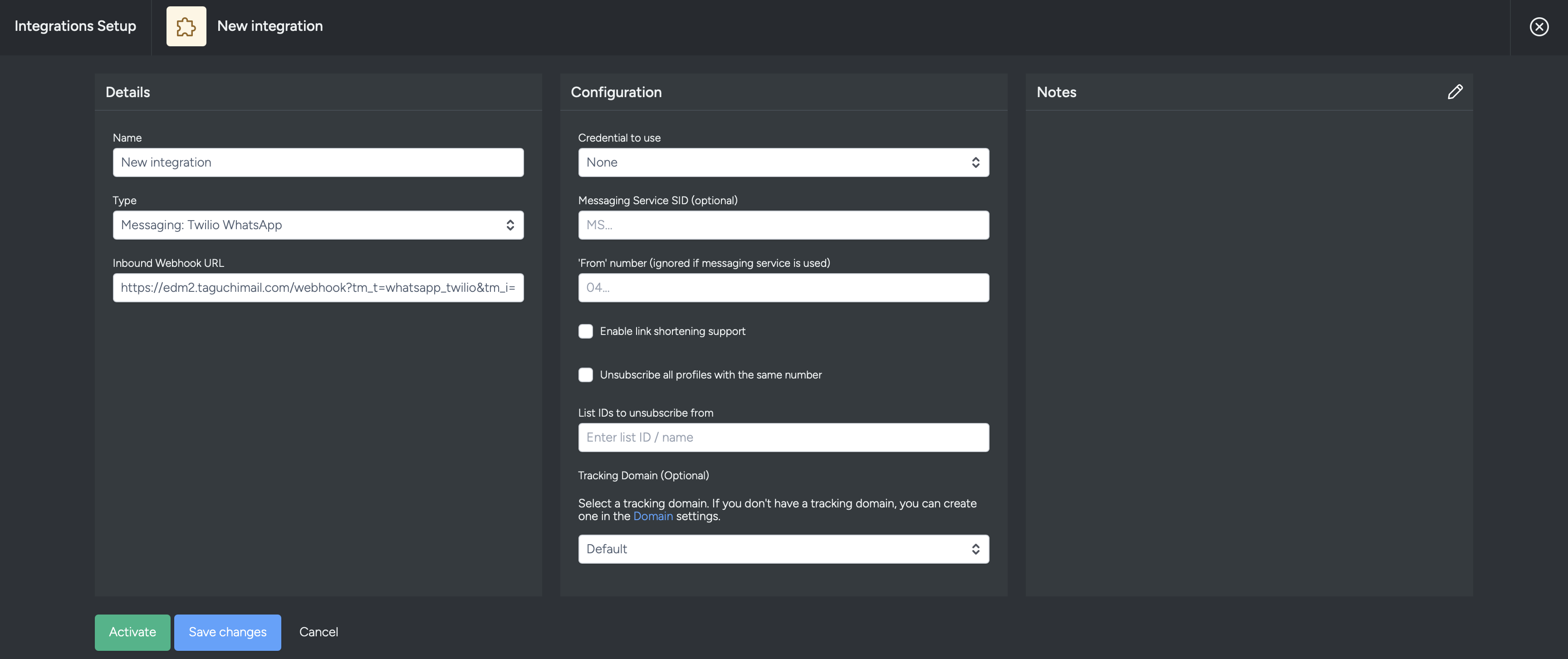Click the 'From' number field
Image resolution: width=1568 pixels, height=659 pixels.
pos(784,287)
